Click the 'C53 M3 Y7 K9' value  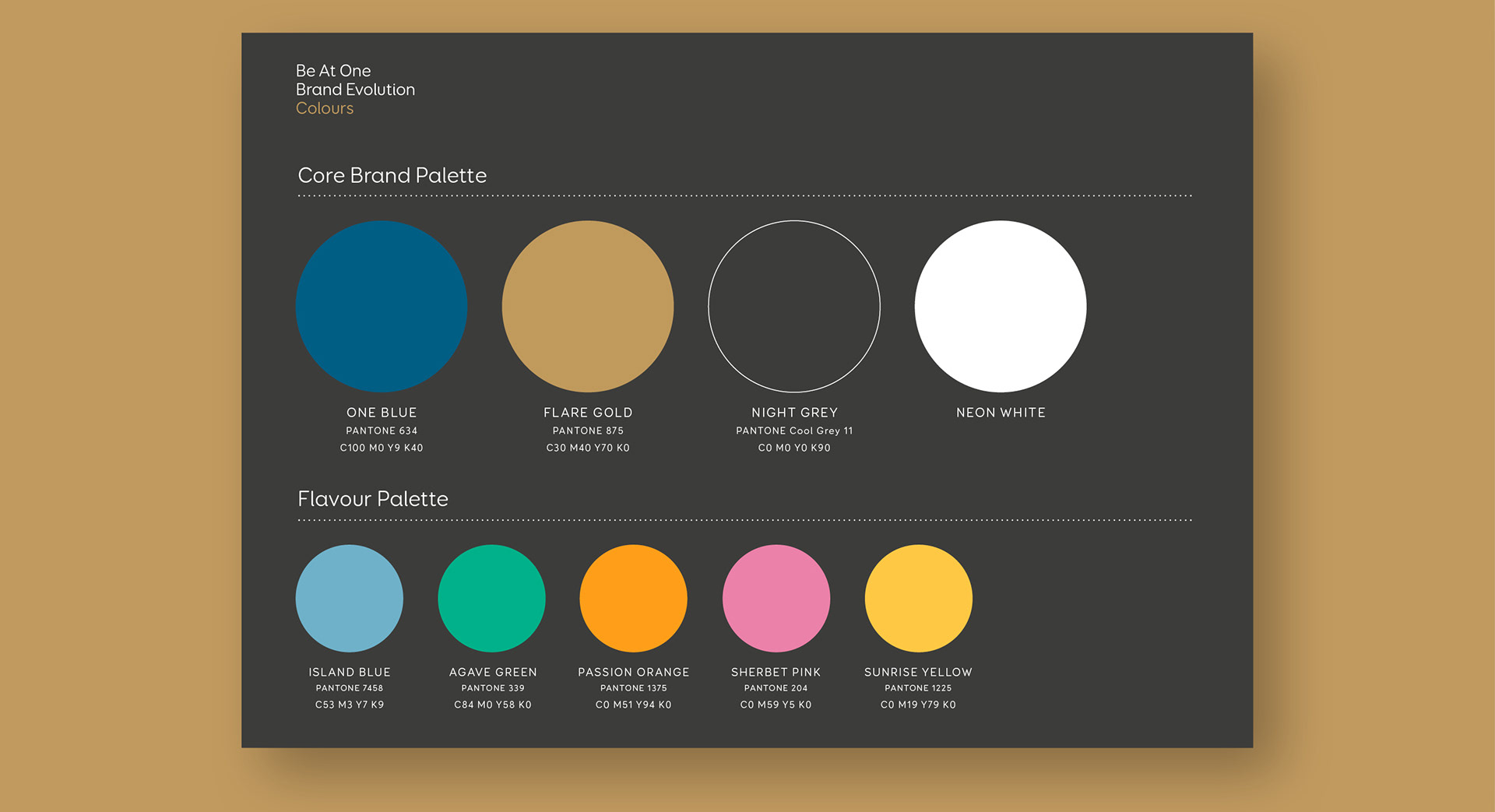(350, 705)
